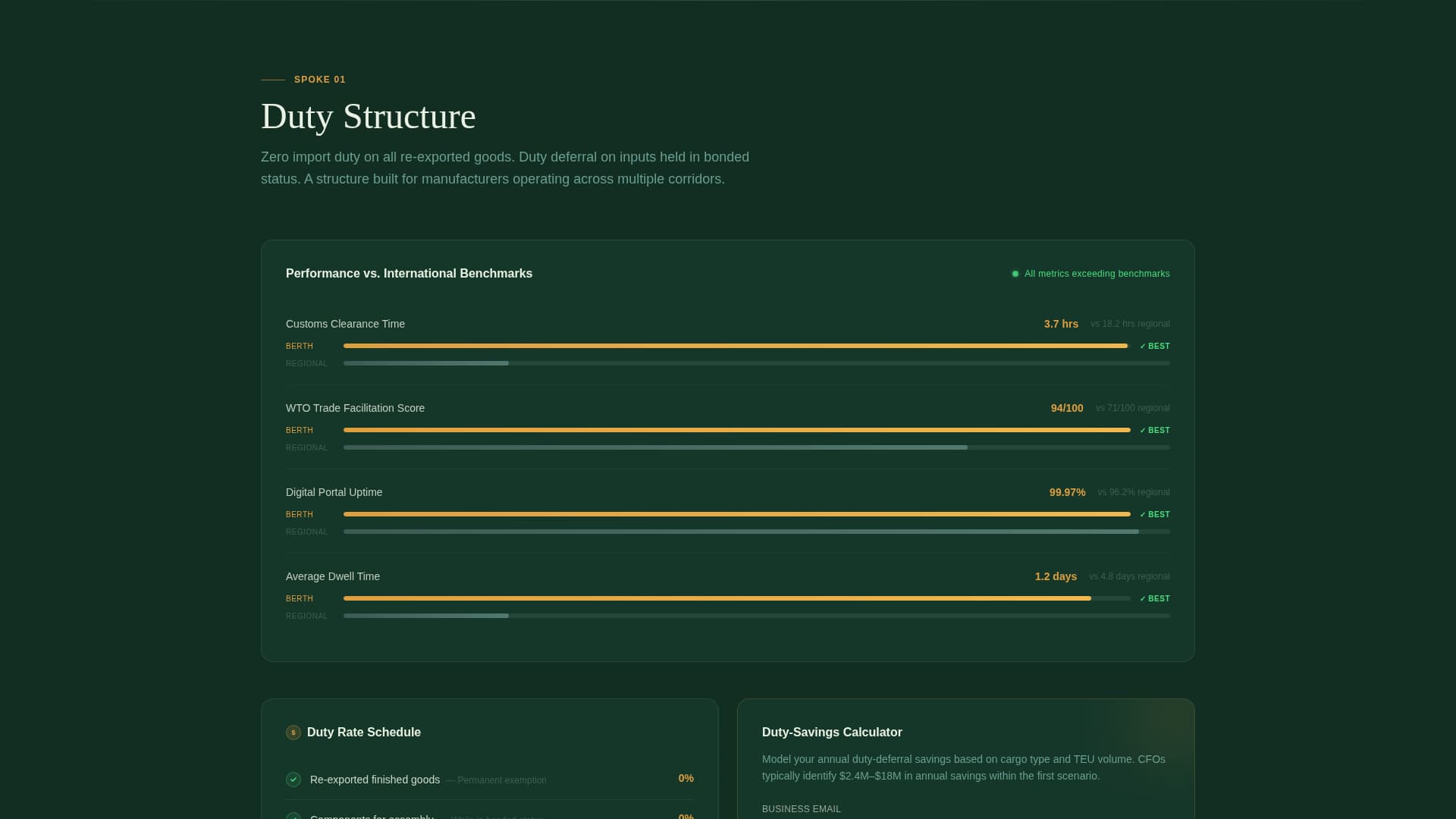Click the BERTH progress bar for Digital Portal Uptime
This screenshot has width=1456, height=819.
tap(736, 514)
